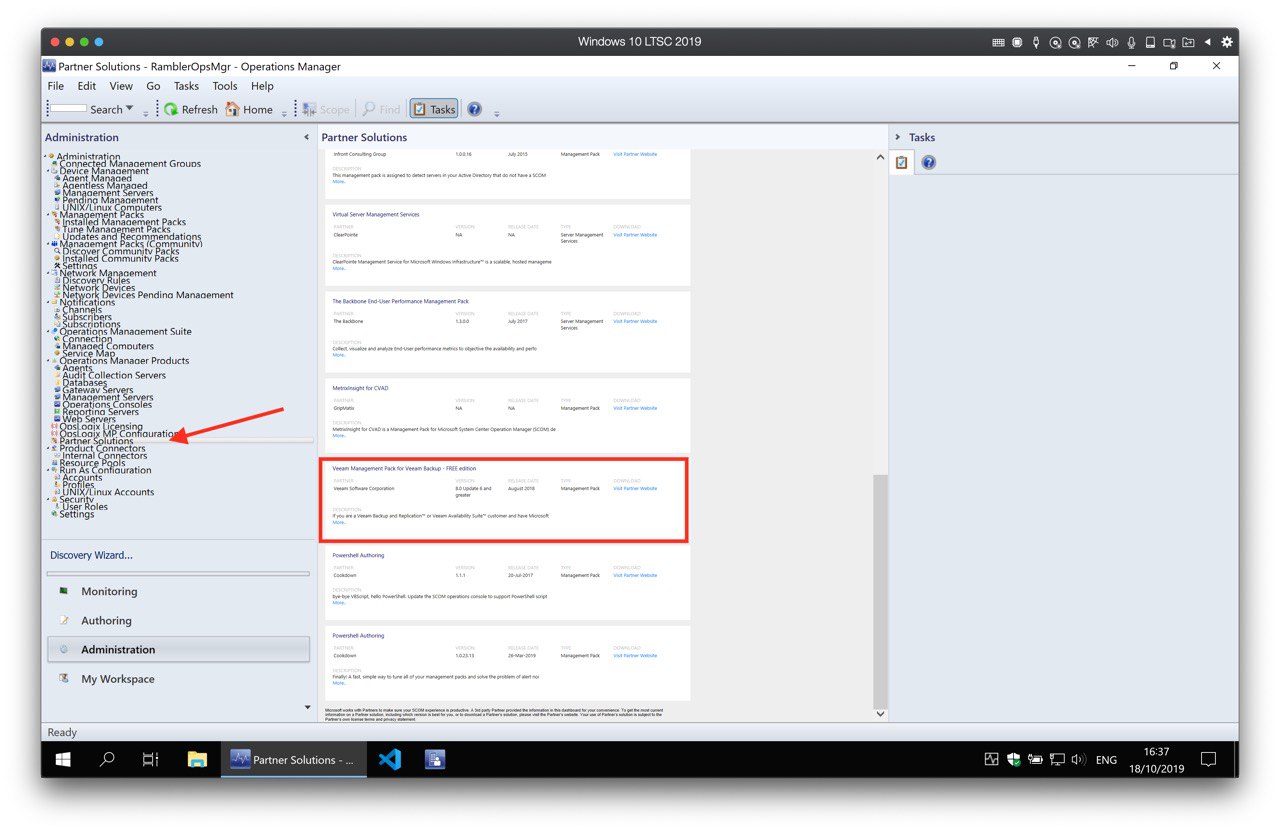Open the File menu

[56, 86]
